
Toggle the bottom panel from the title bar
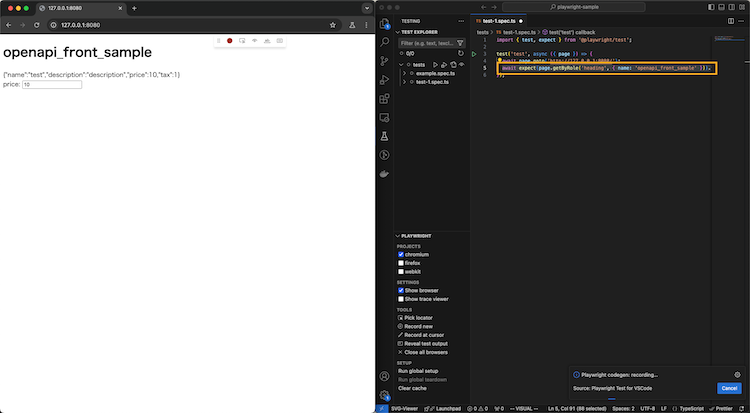721,7
